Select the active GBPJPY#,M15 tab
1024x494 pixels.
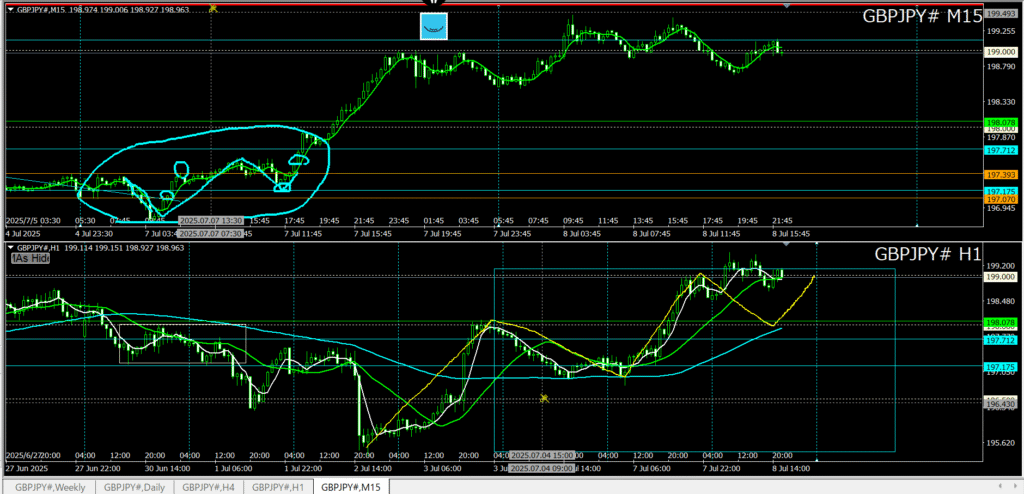tap(350, 487)
